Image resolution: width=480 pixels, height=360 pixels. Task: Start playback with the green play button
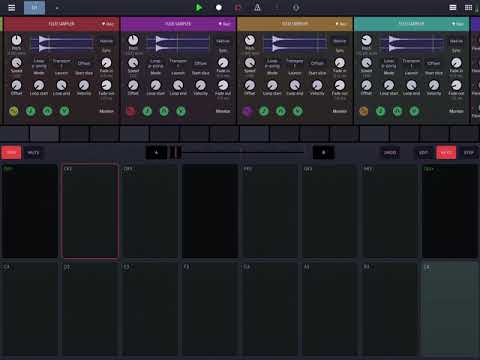(x=199, y=7)
